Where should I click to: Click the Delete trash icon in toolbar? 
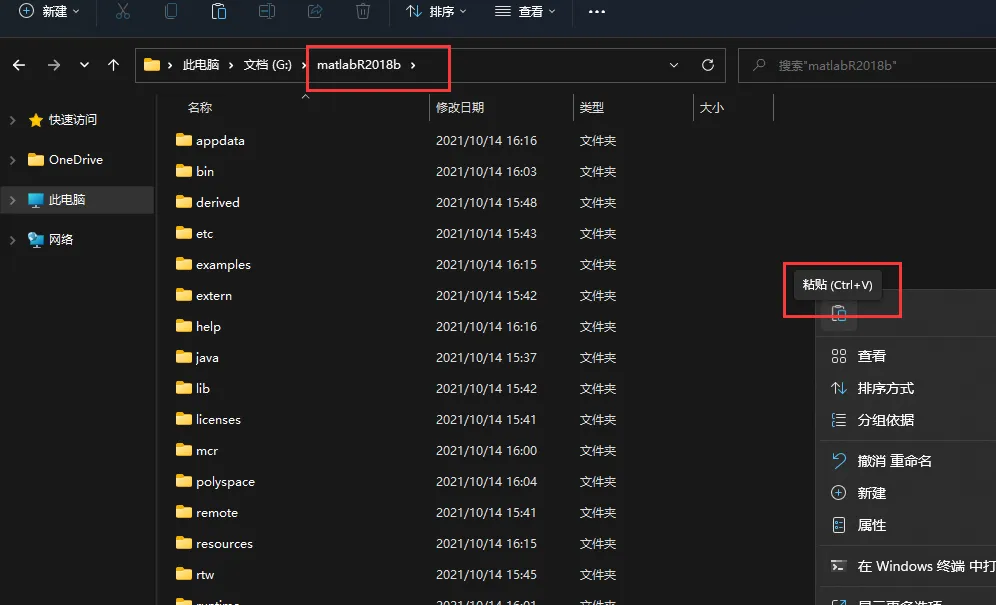coord(363,11)
